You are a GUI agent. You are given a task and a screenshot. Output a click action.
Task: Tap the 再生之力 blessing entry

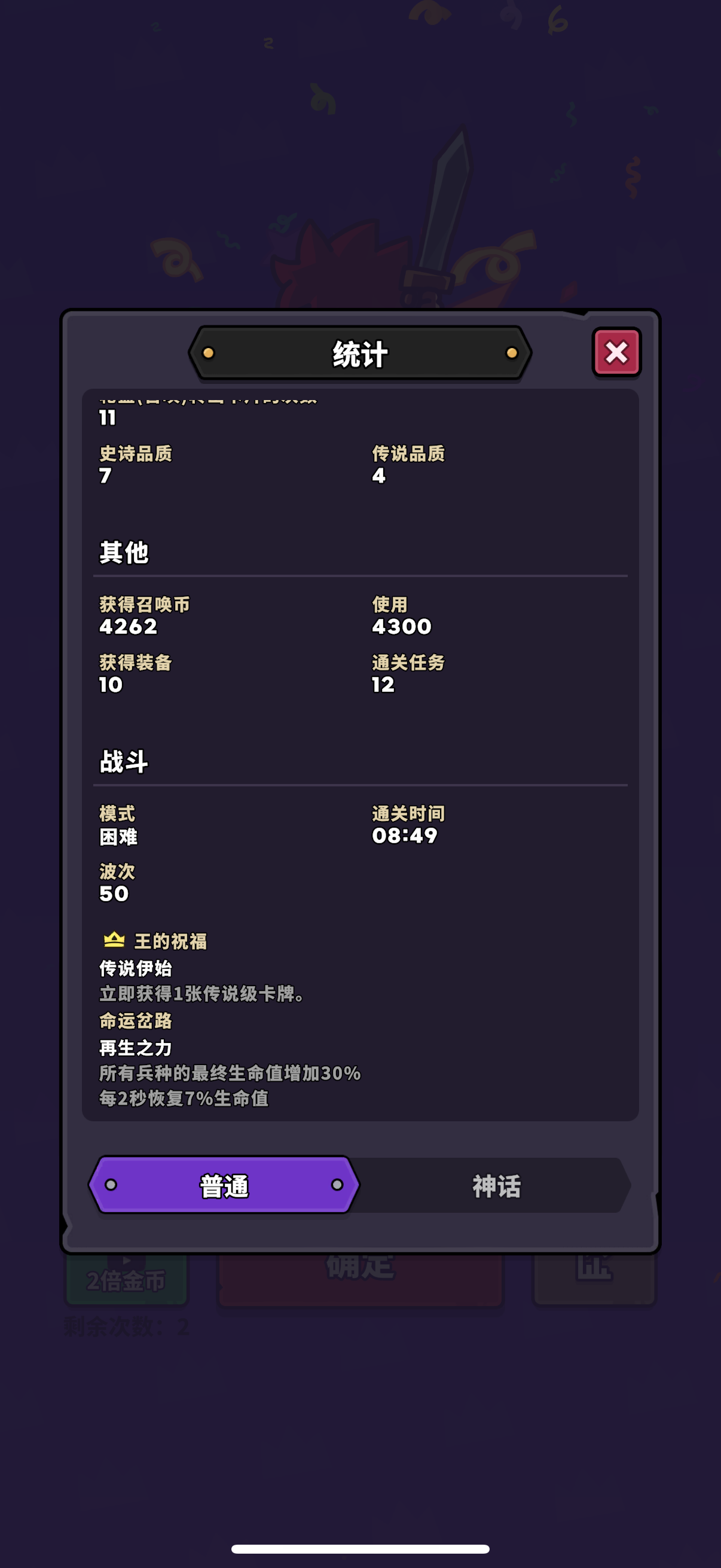230,1072
